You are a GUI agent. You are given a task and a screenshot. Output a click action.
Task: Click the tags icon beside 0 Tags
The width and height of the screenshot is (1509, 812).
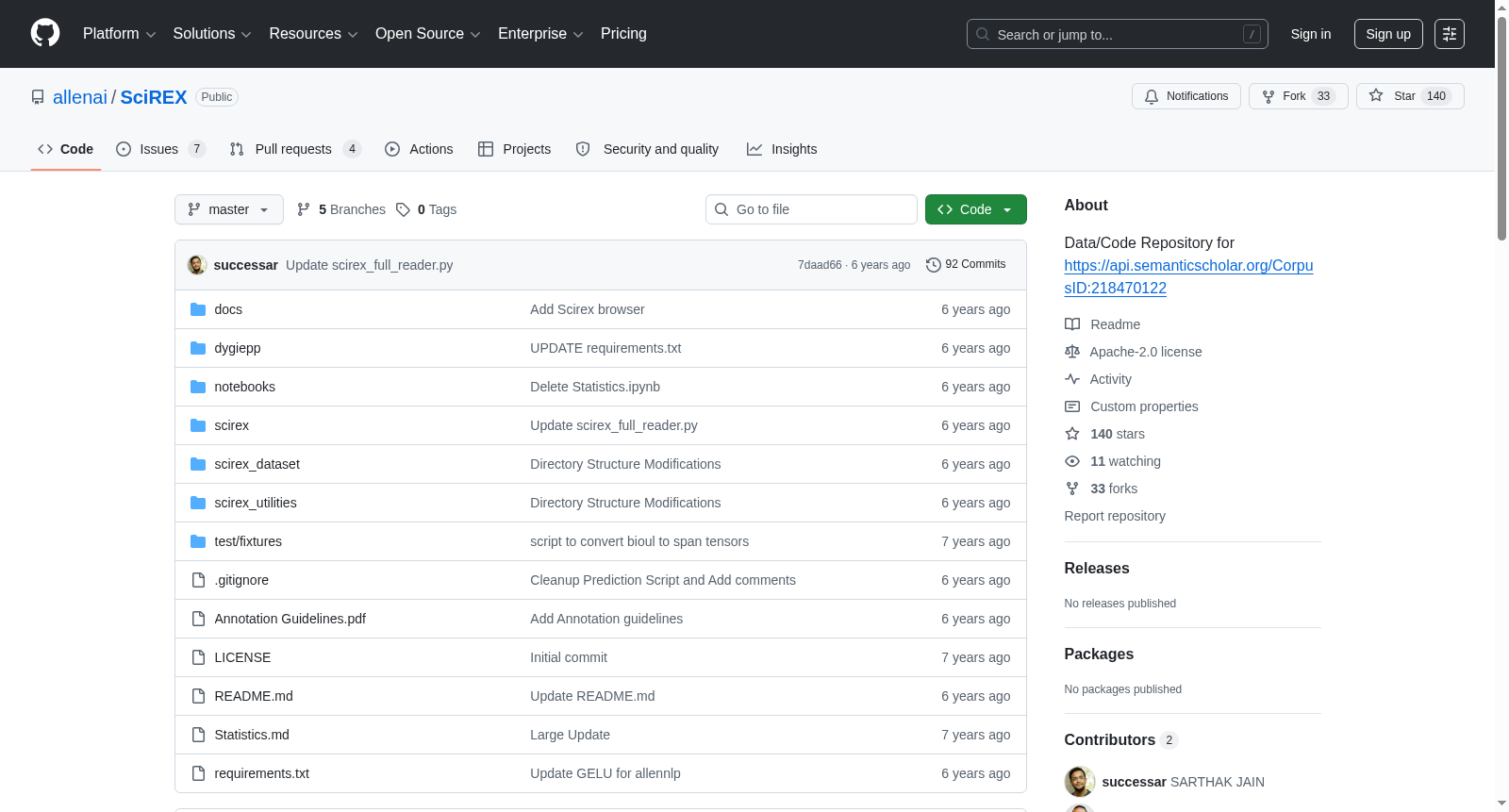click(404, 209)
